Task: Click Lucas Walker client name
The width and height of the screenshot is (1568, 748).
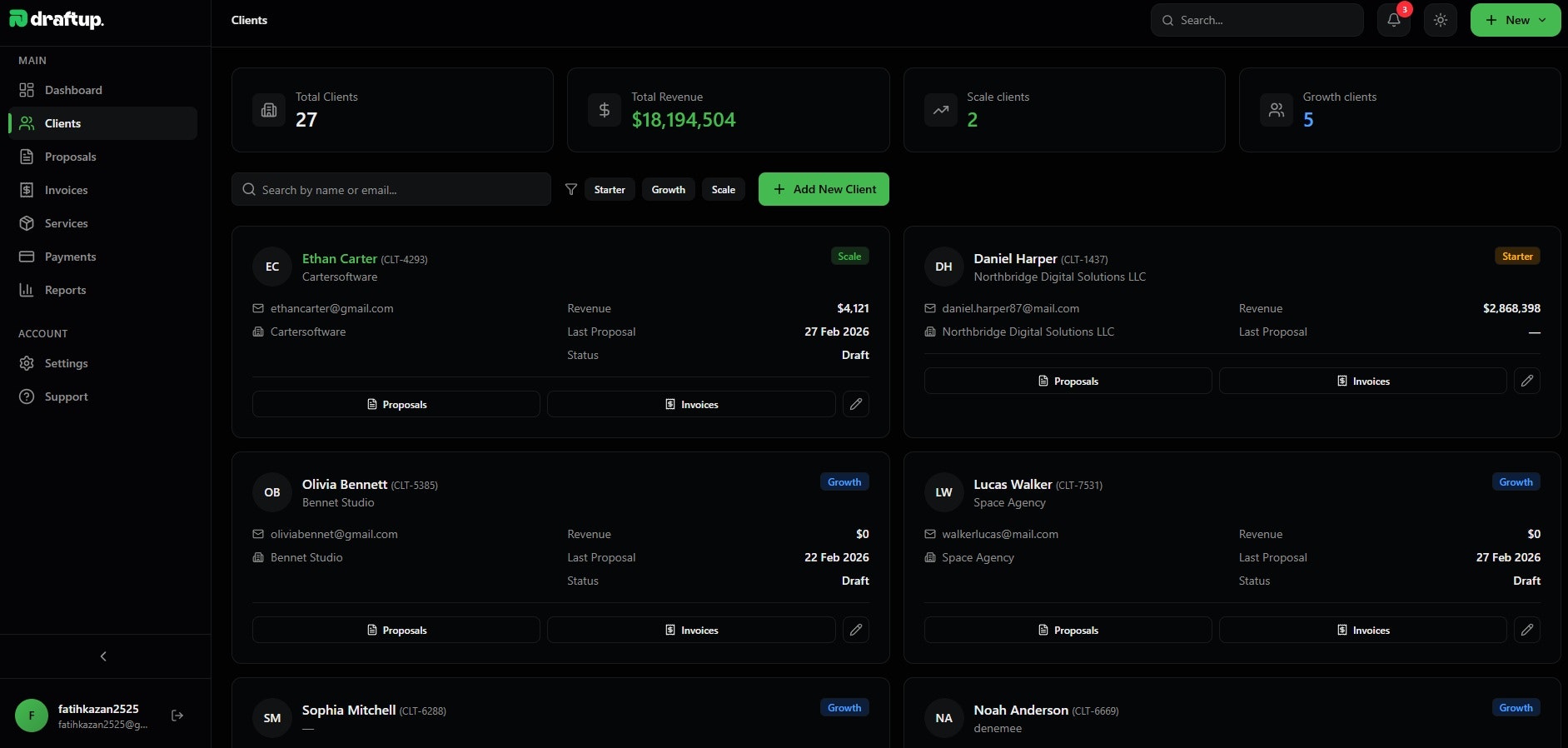Action: [1013, 484]
